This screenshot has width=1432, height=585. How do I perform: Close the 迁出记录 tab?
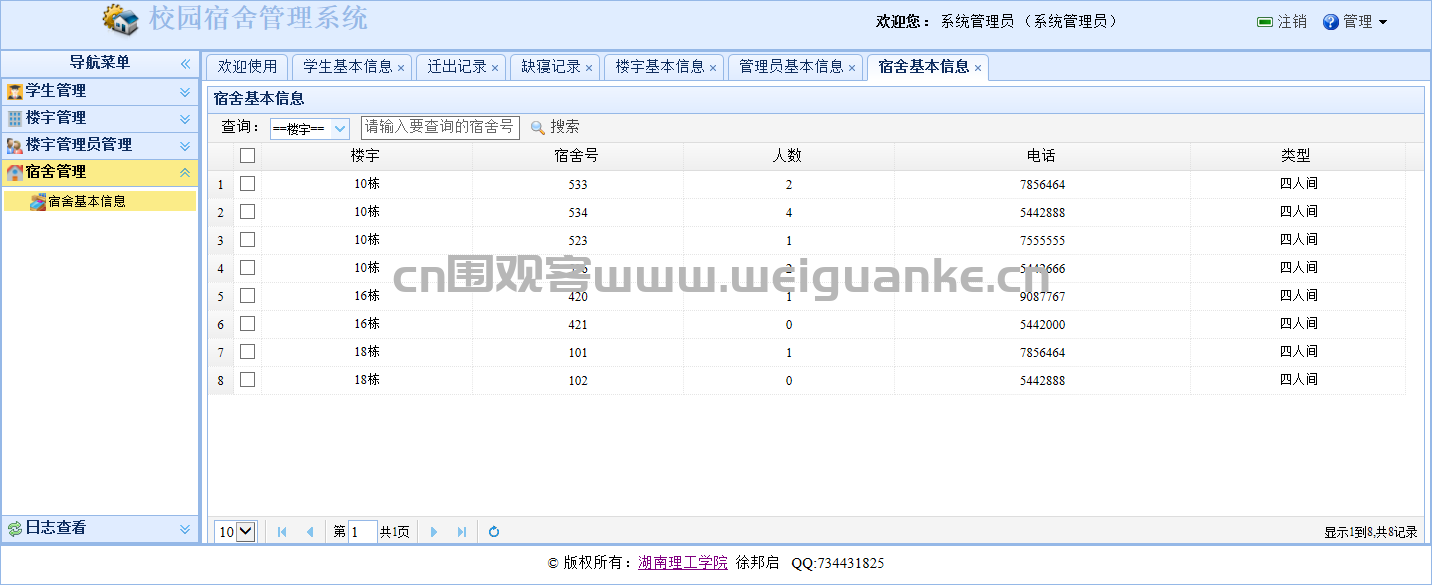(x=495, y=68)
